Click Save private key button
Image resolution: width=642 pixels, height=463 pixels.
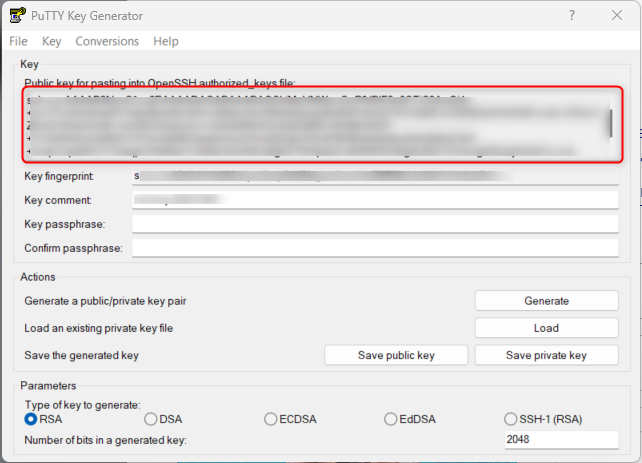pyautogui.click(x=547, y=355)
